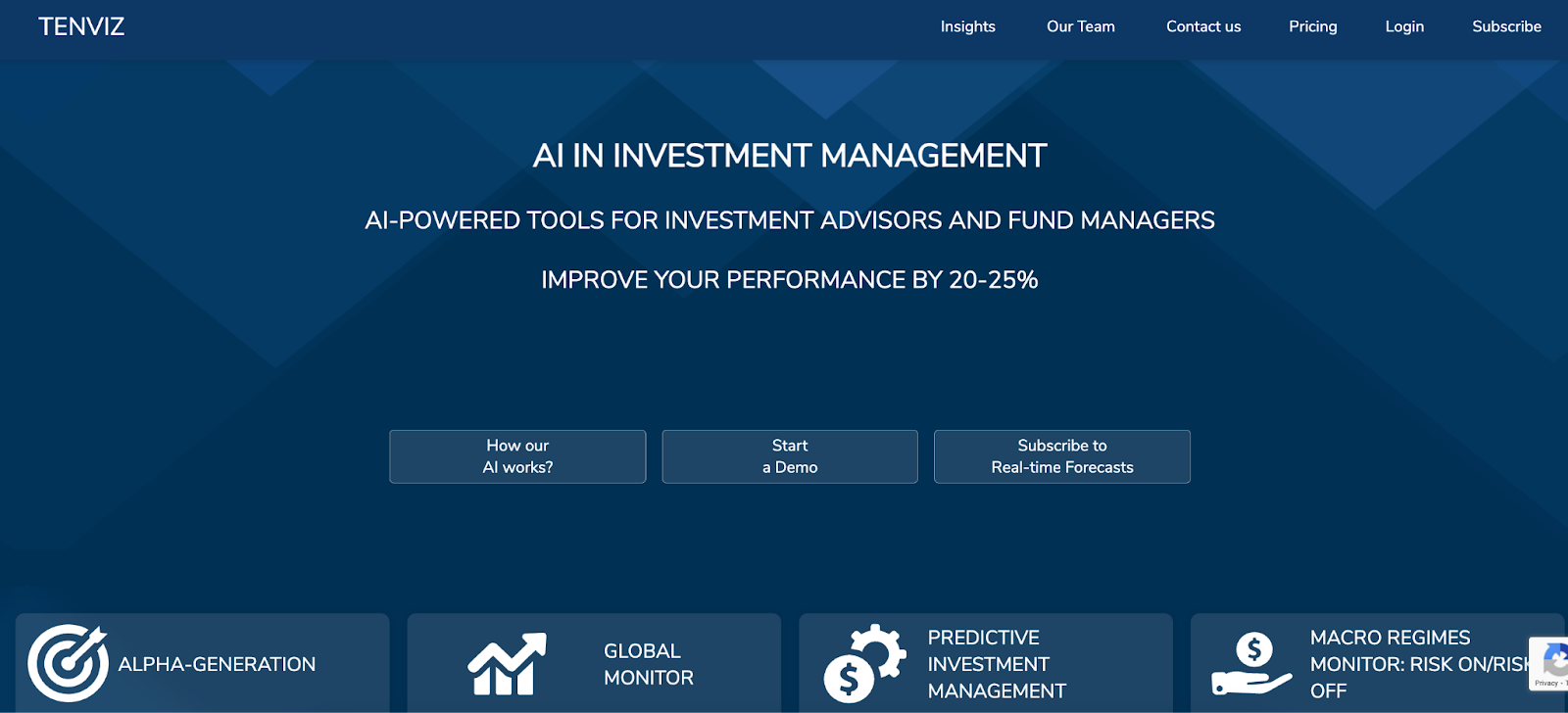View the Pricing page
Image resolution: width=1568 pixels, height=713 pixels.
tap(1312, 26)
